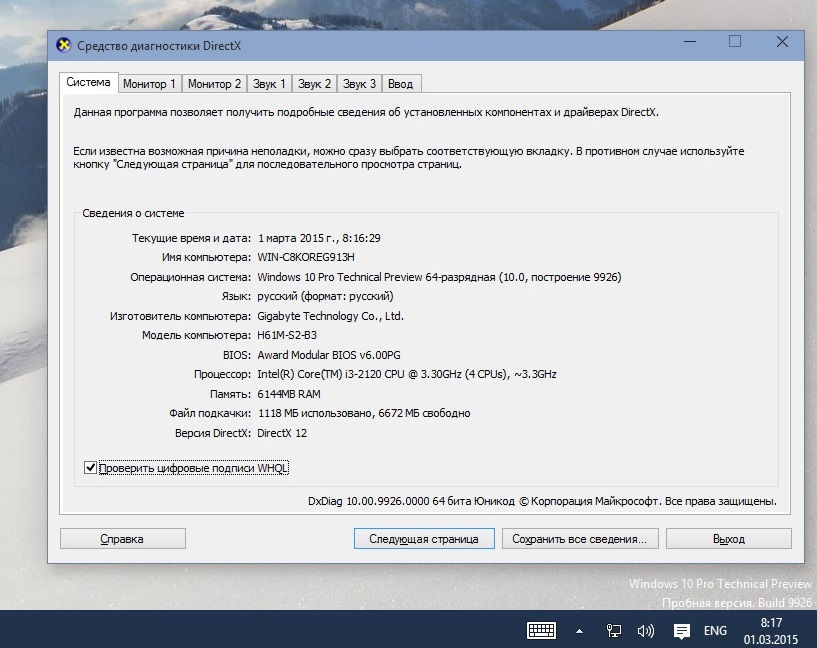This screenshot has width=817, height=648.
Task: Close the DirectX diagnostic window
Action: pyautogui.click(x=782, y=42)
